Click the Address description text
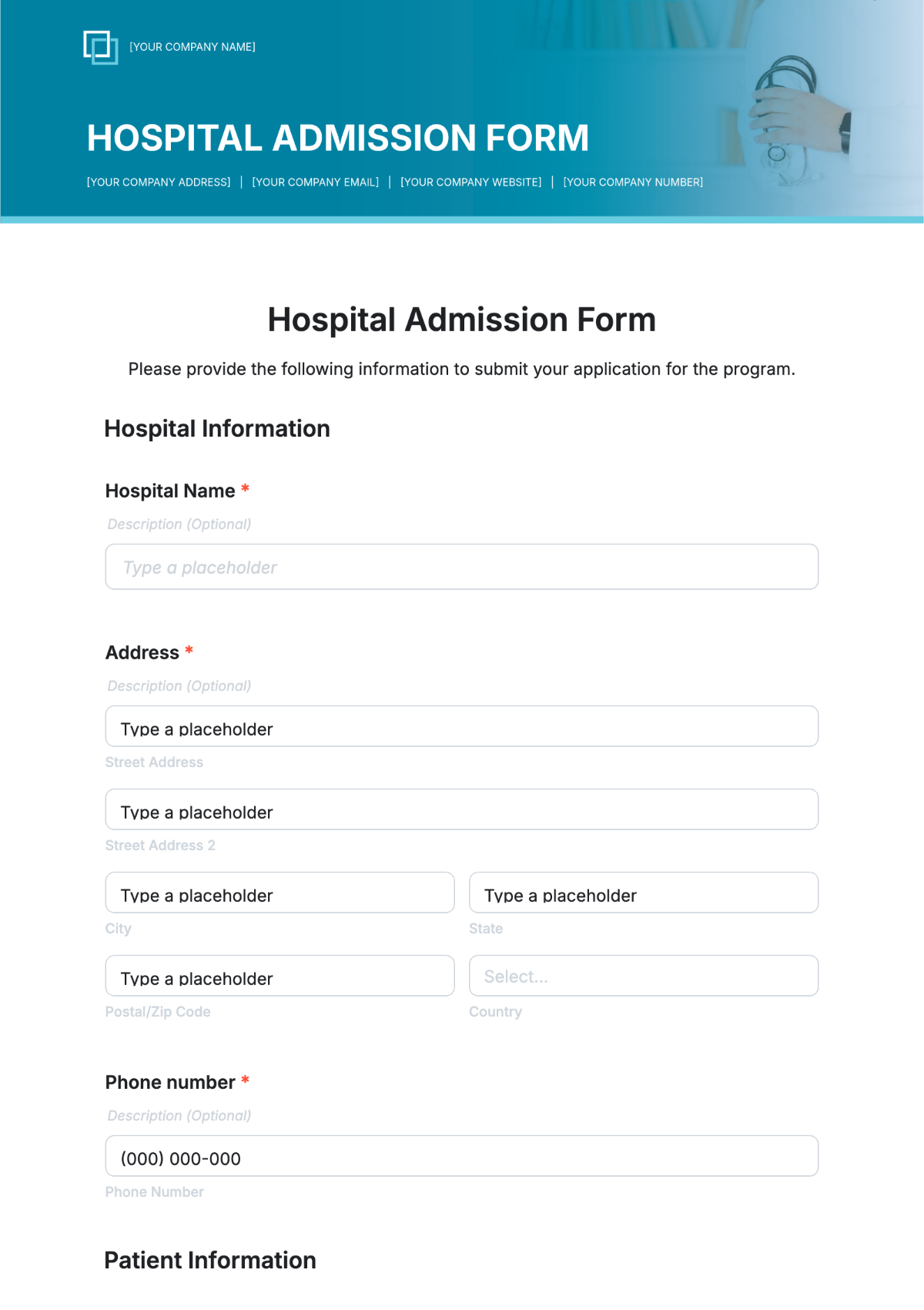 (179, 686)
